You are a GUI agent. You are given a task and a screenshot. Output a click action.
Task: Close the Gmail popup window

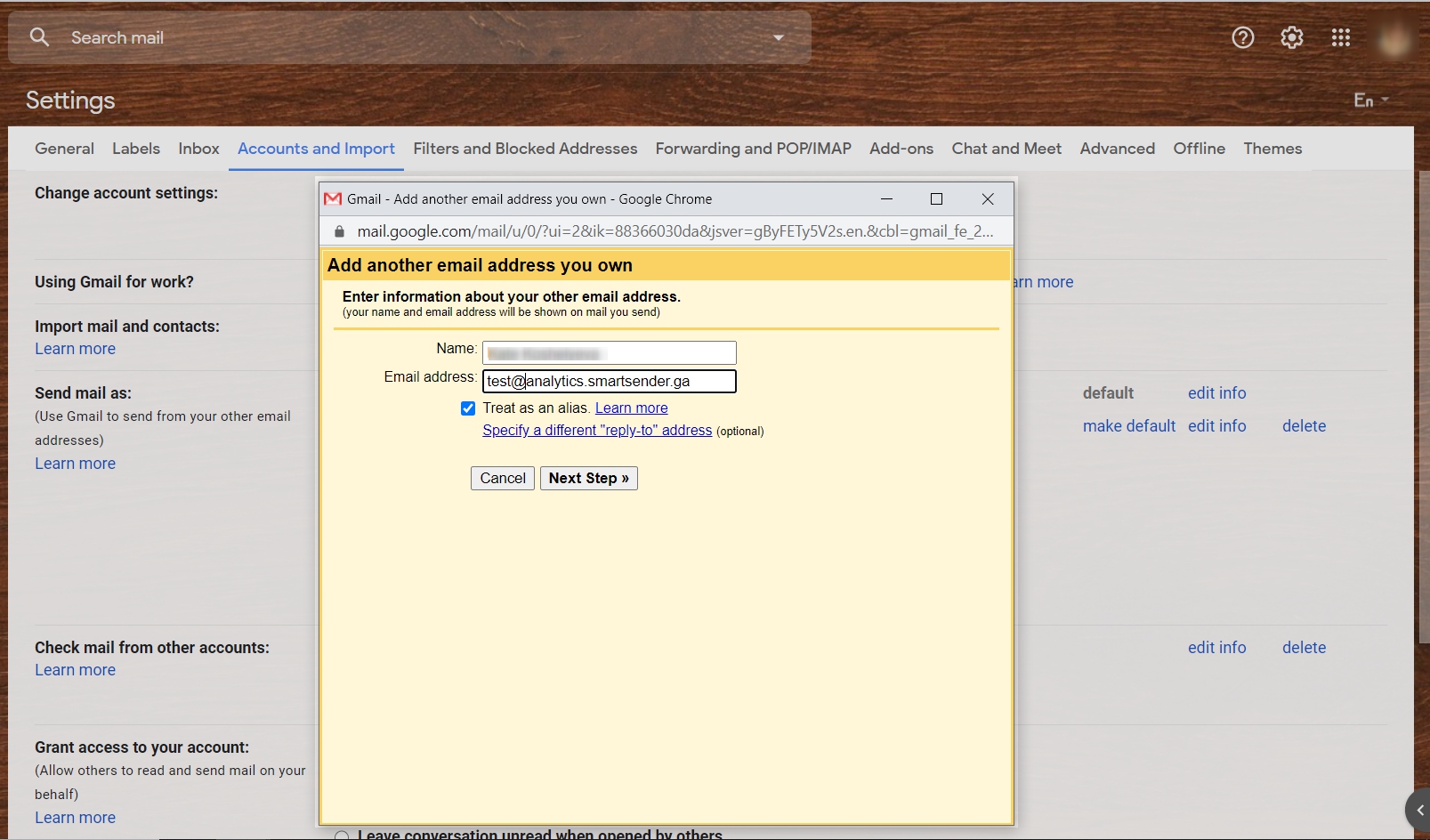(x=988, y=199)
